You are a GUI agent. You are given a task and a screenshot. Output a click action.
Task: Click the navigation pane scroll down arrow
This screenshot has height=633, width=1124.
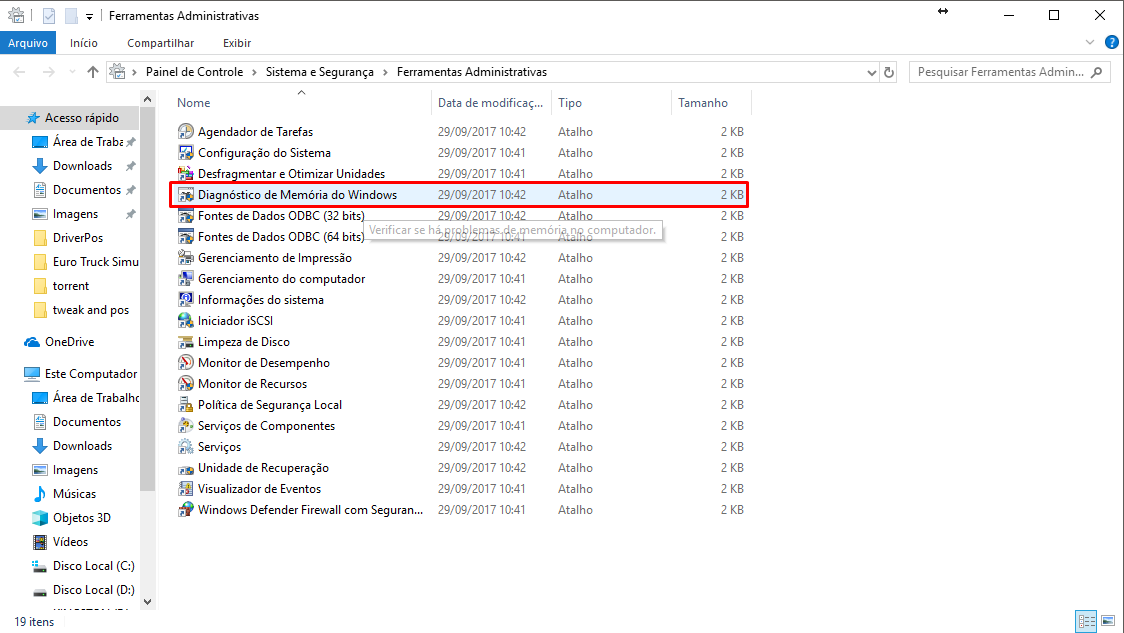[x=148, y=601]
